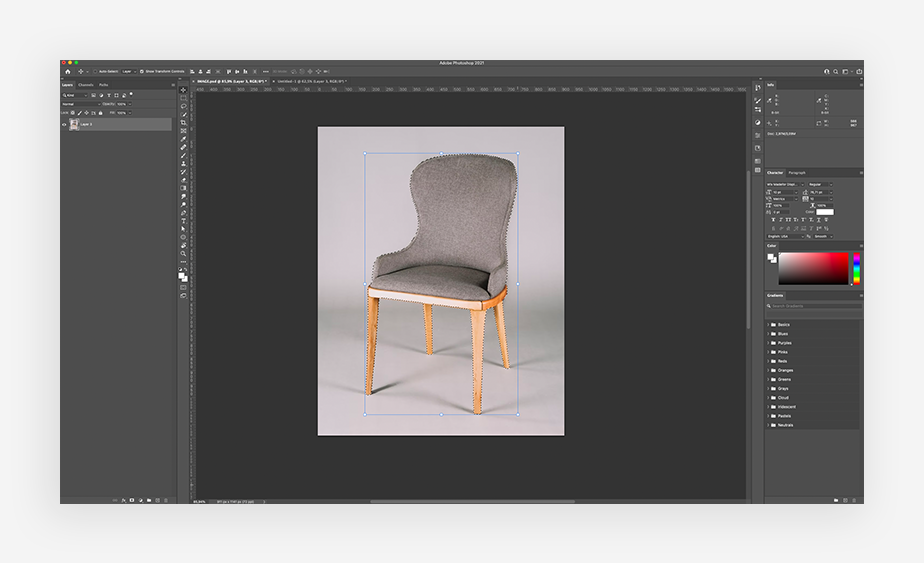Select the Eyedropper tool
Viewport: 924px width, 563px height.
click(x=183, y=139)
